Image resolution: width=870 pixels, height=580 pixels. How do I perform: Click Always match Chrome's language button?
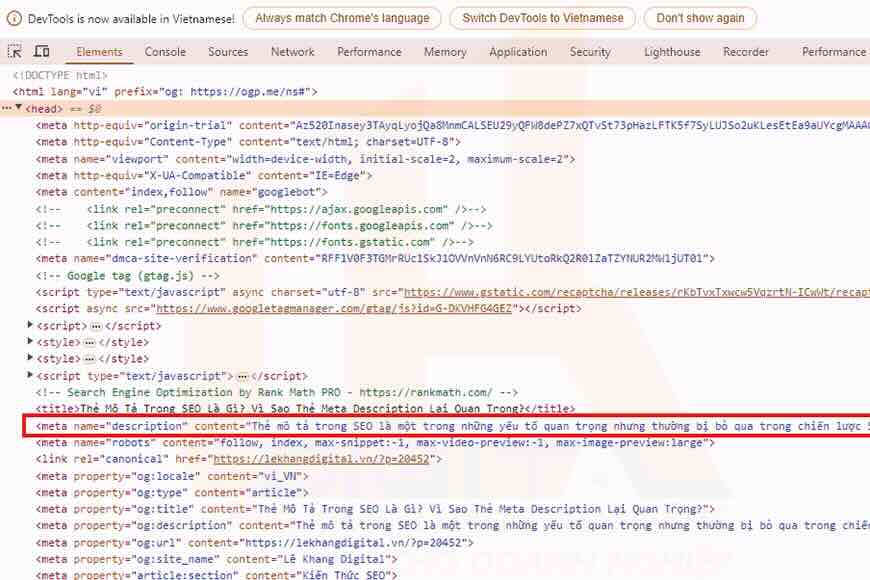pyautogui.click(x=342, y=18)
